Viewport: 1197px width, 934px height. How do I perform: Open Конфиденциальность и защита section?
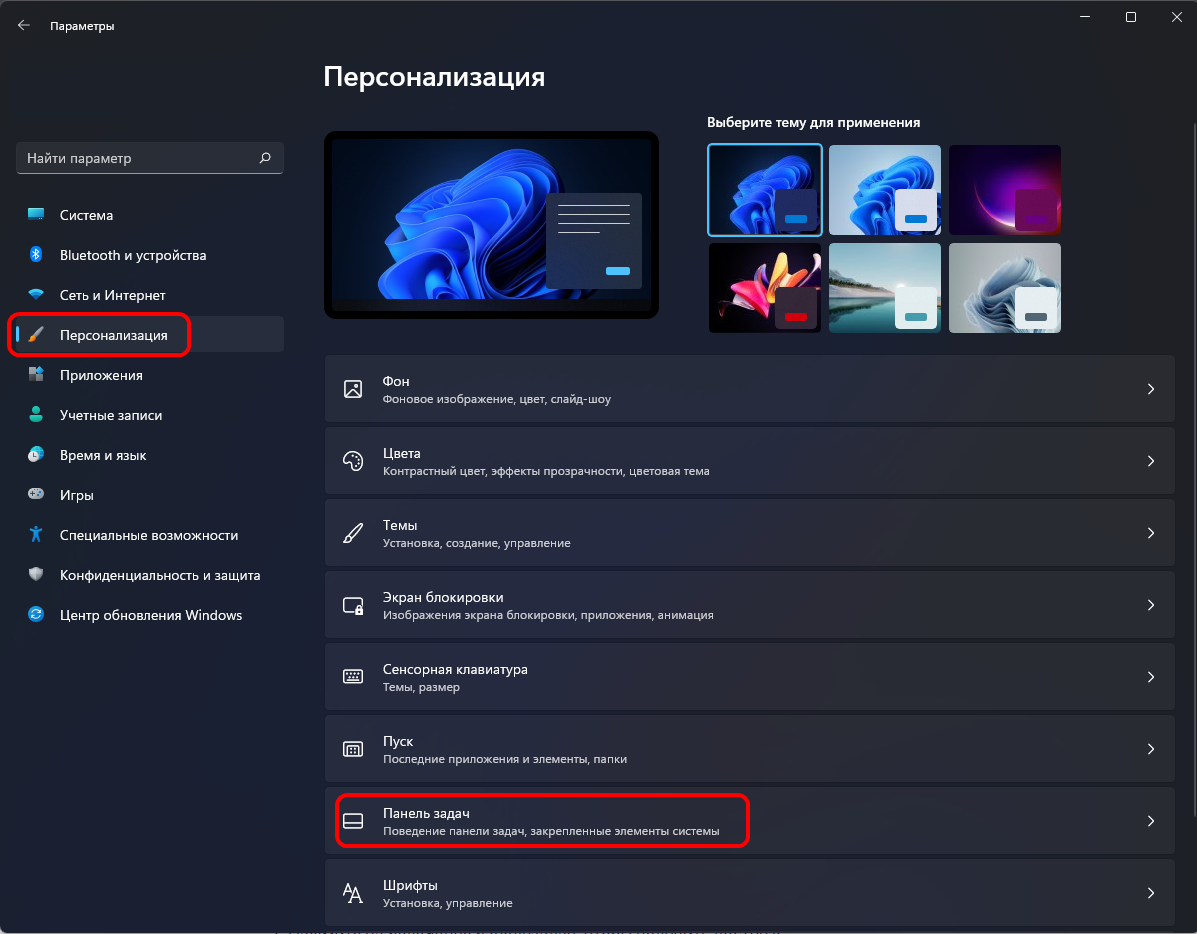pyautogui.click(x=150, y=574)
